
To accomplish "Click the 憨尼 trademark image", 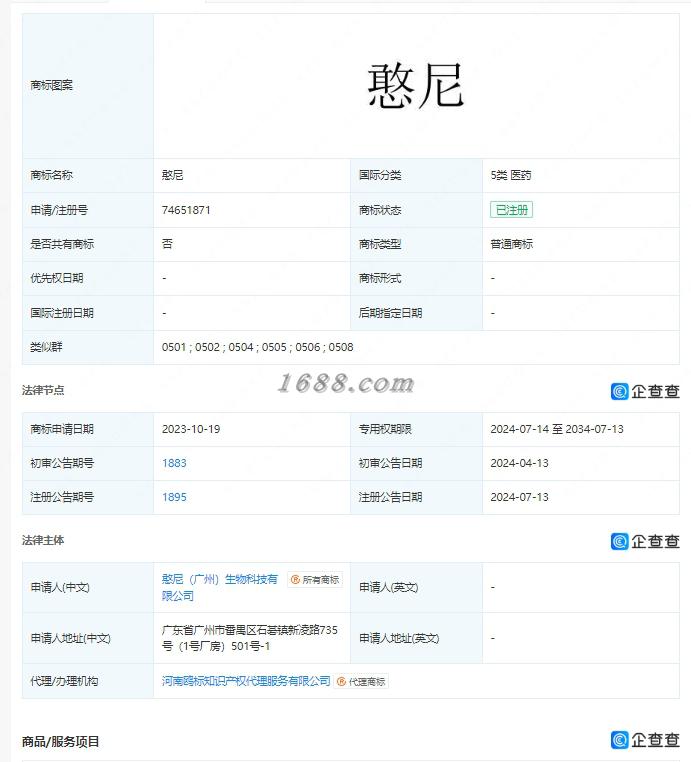I will 416,86.
